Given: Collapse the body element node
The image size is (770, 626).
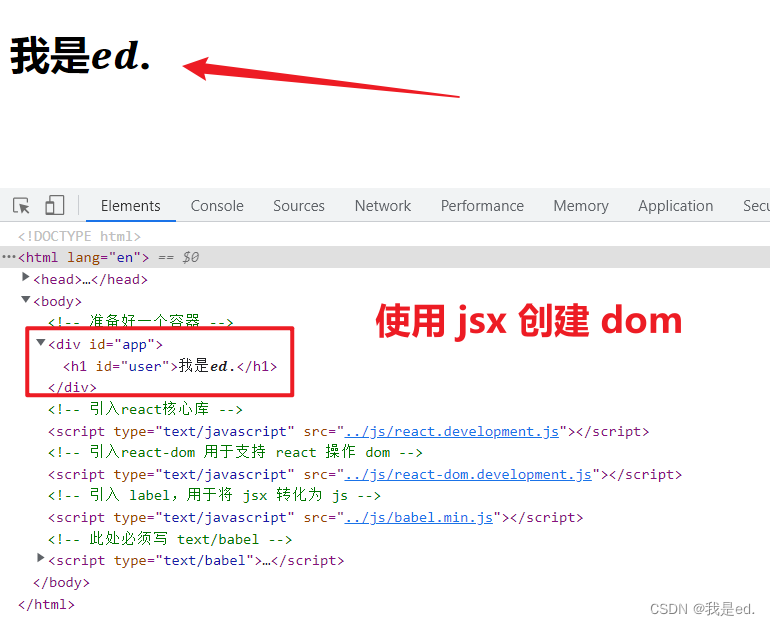Looking at the screenshot, I should point(26,299).
